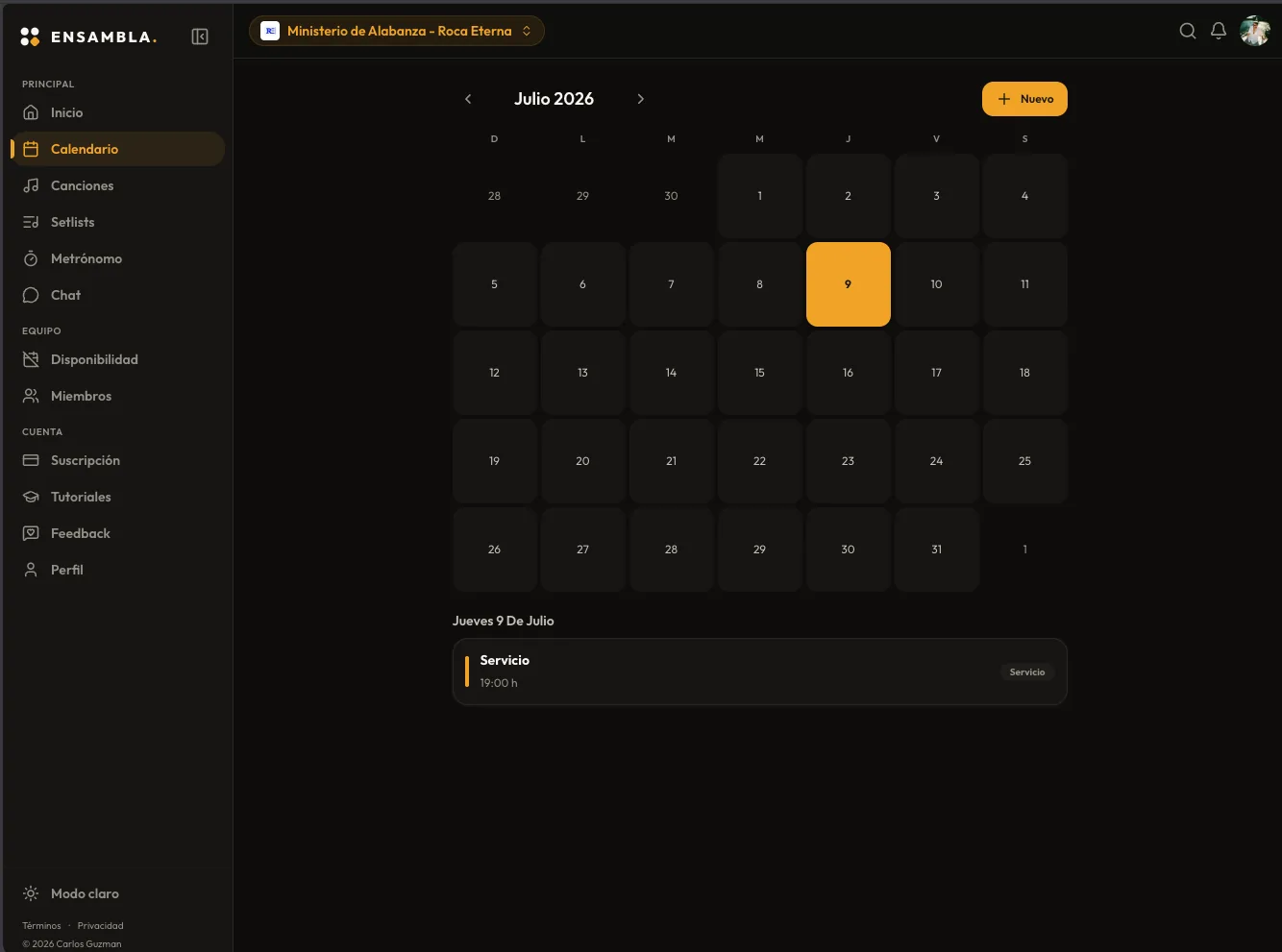Viewport: 1282px width, 952px height.
Task: Open Inicio menu item
Action: pos(118,112)
